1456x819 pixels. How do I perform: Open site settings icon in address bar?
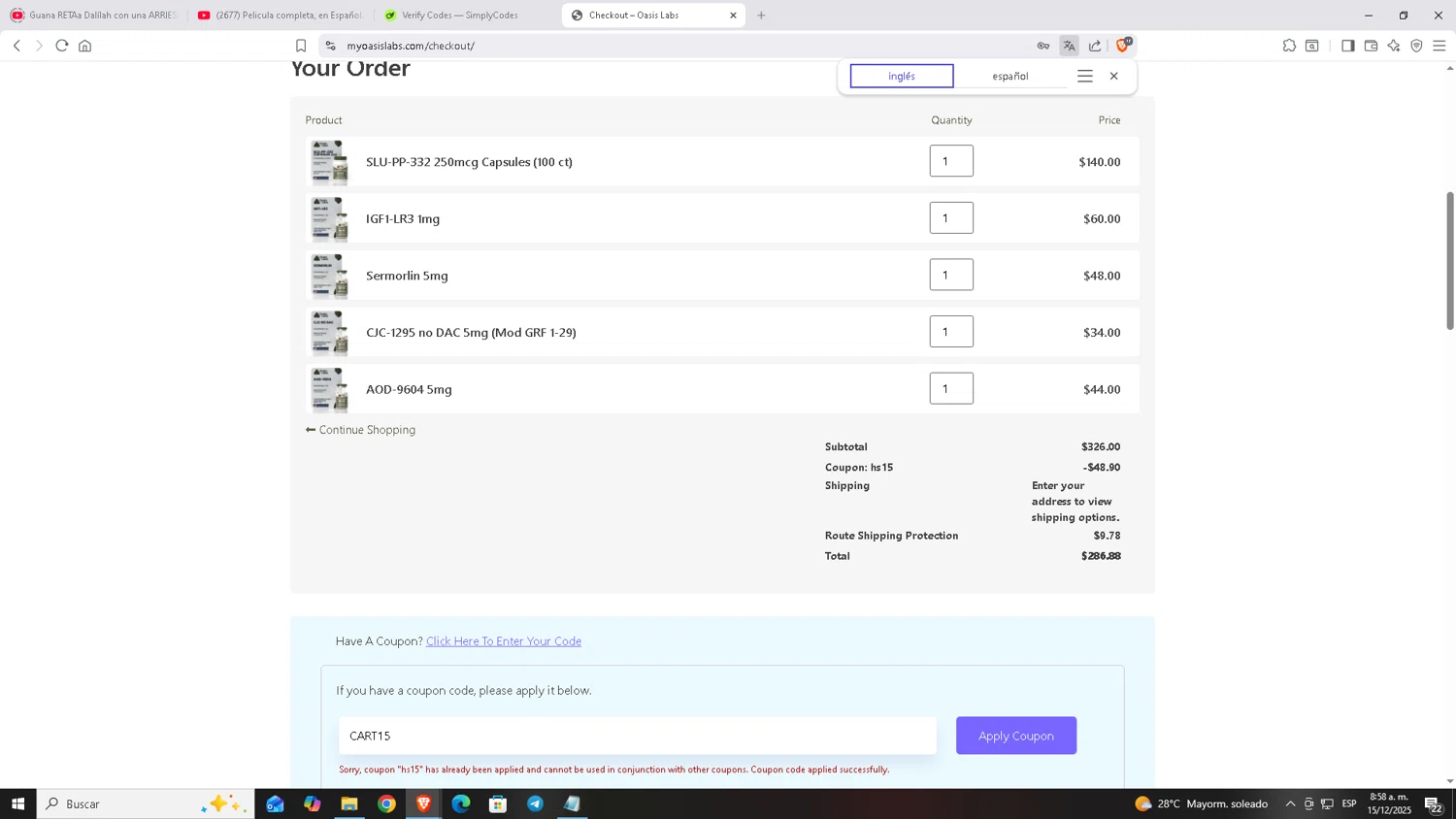point(330,46)
